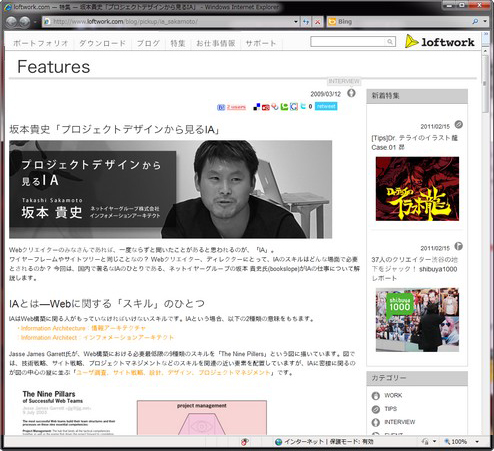Click the orange ユーザ調査、サイト戦略 text
Screen dimensions: 494x451
click(x=174, y=372)
